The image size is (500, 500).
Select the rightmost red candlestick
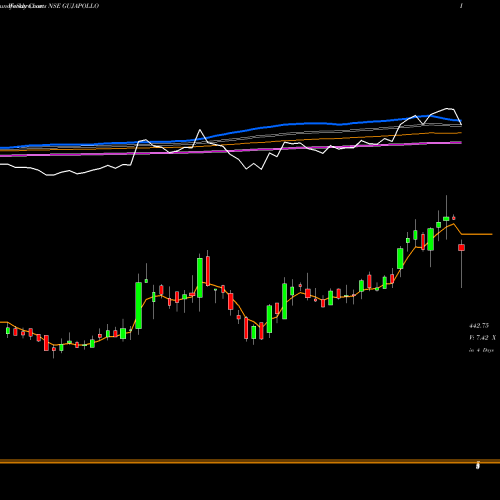(461, 247)
